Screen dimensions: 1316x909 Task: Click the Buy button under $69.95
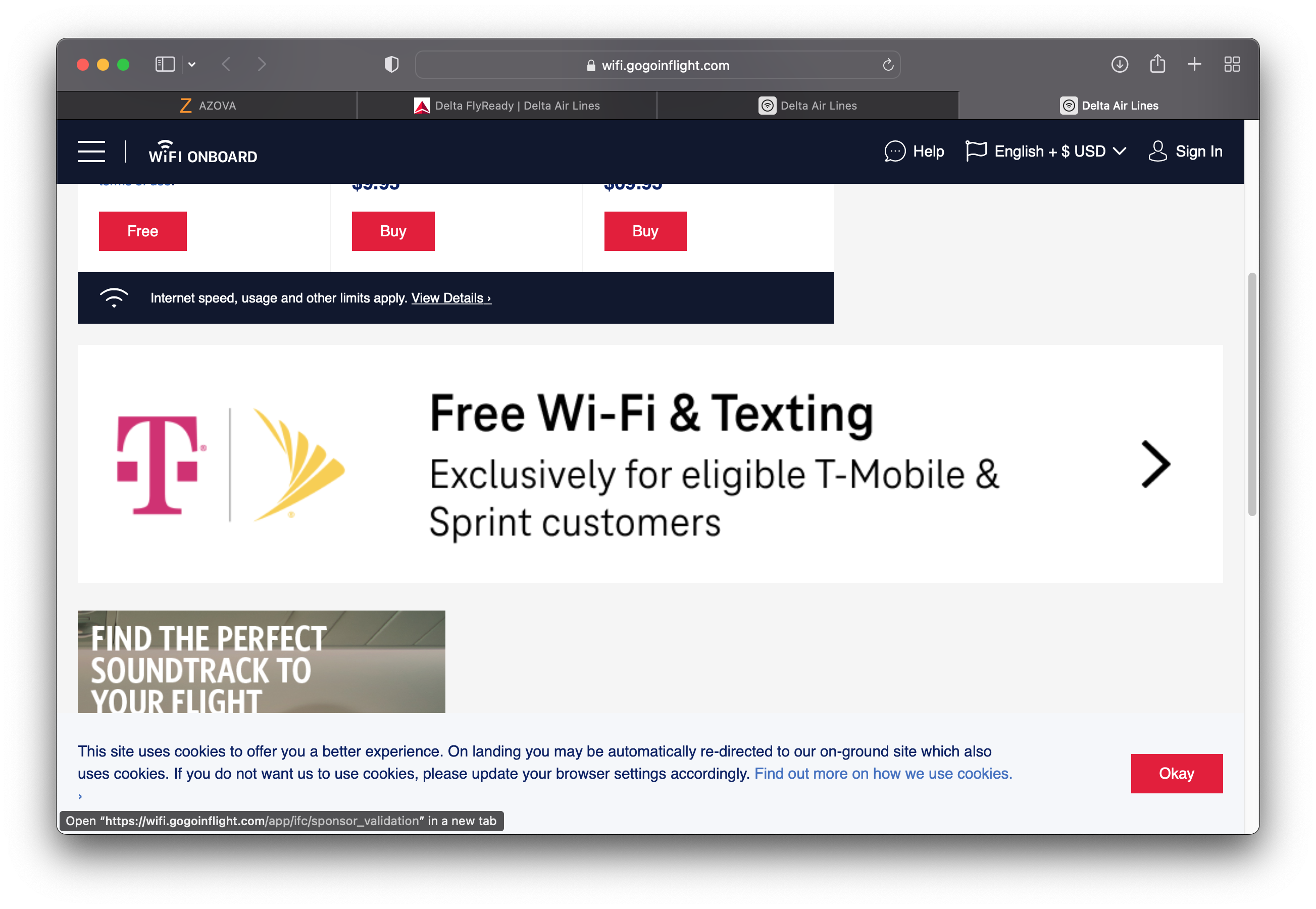tap(645, 231)
